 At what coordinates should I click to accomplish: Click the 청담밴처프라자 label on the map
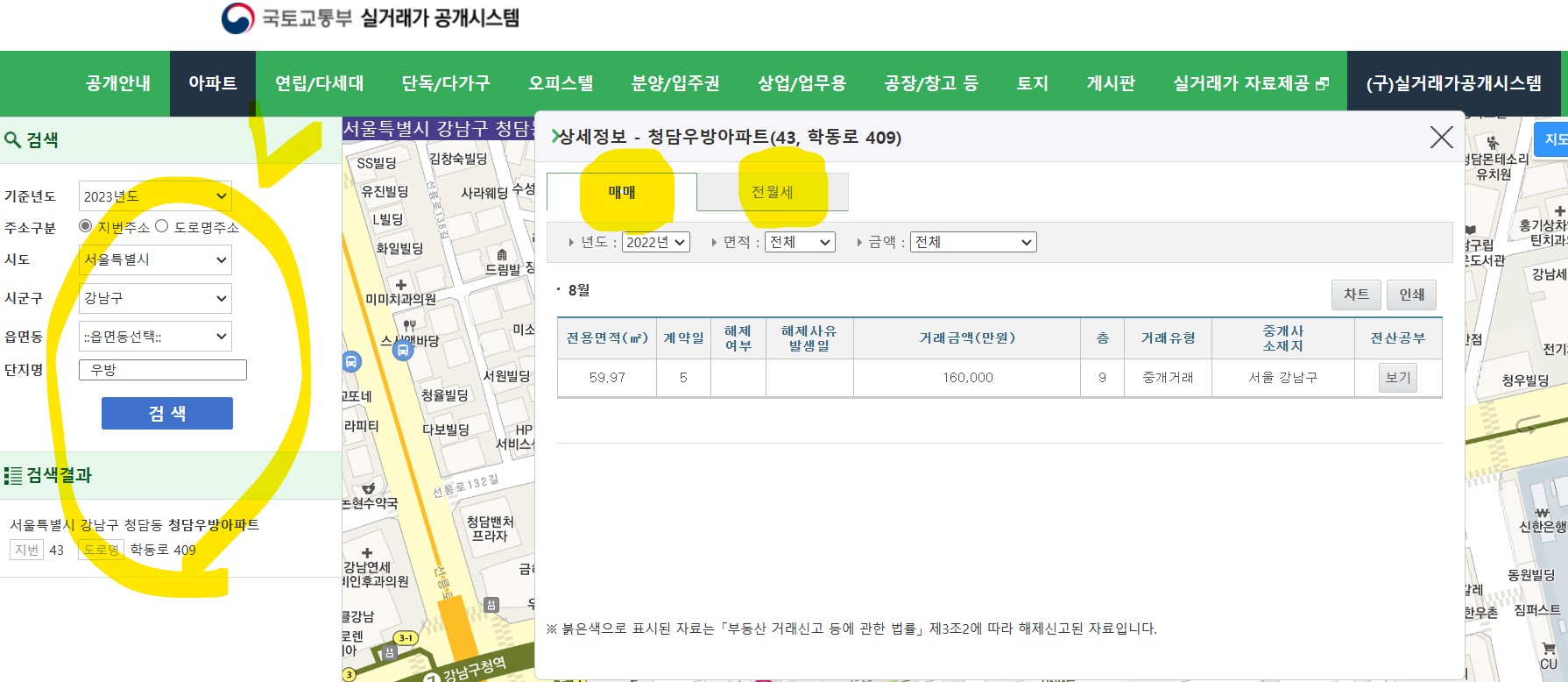(490, 529)
